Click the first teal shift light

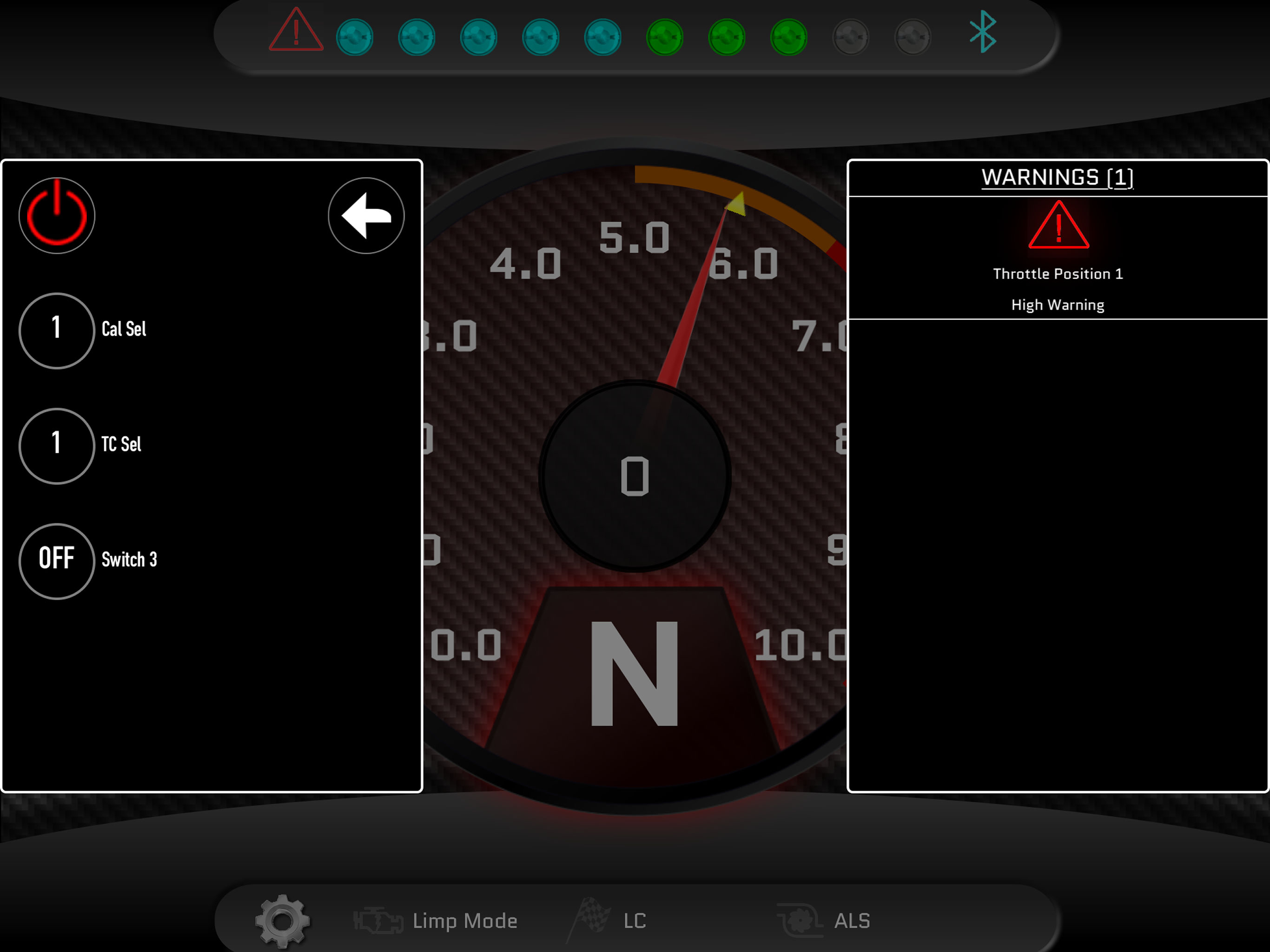tap(355, 37)
